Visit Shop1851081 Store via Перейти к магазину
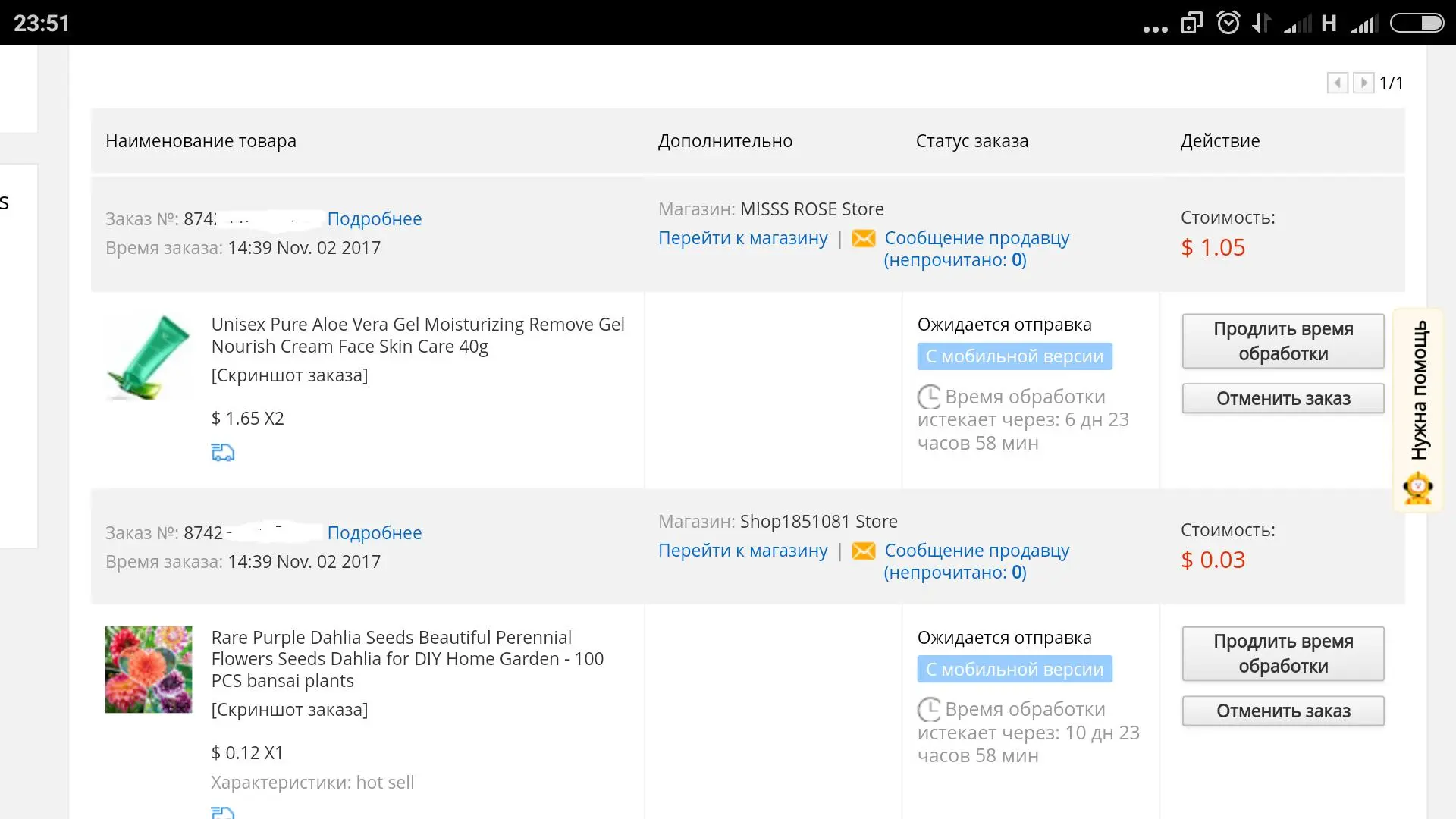Image resolution: width=1456 pixels, height=819 pixels. [743, 551]
